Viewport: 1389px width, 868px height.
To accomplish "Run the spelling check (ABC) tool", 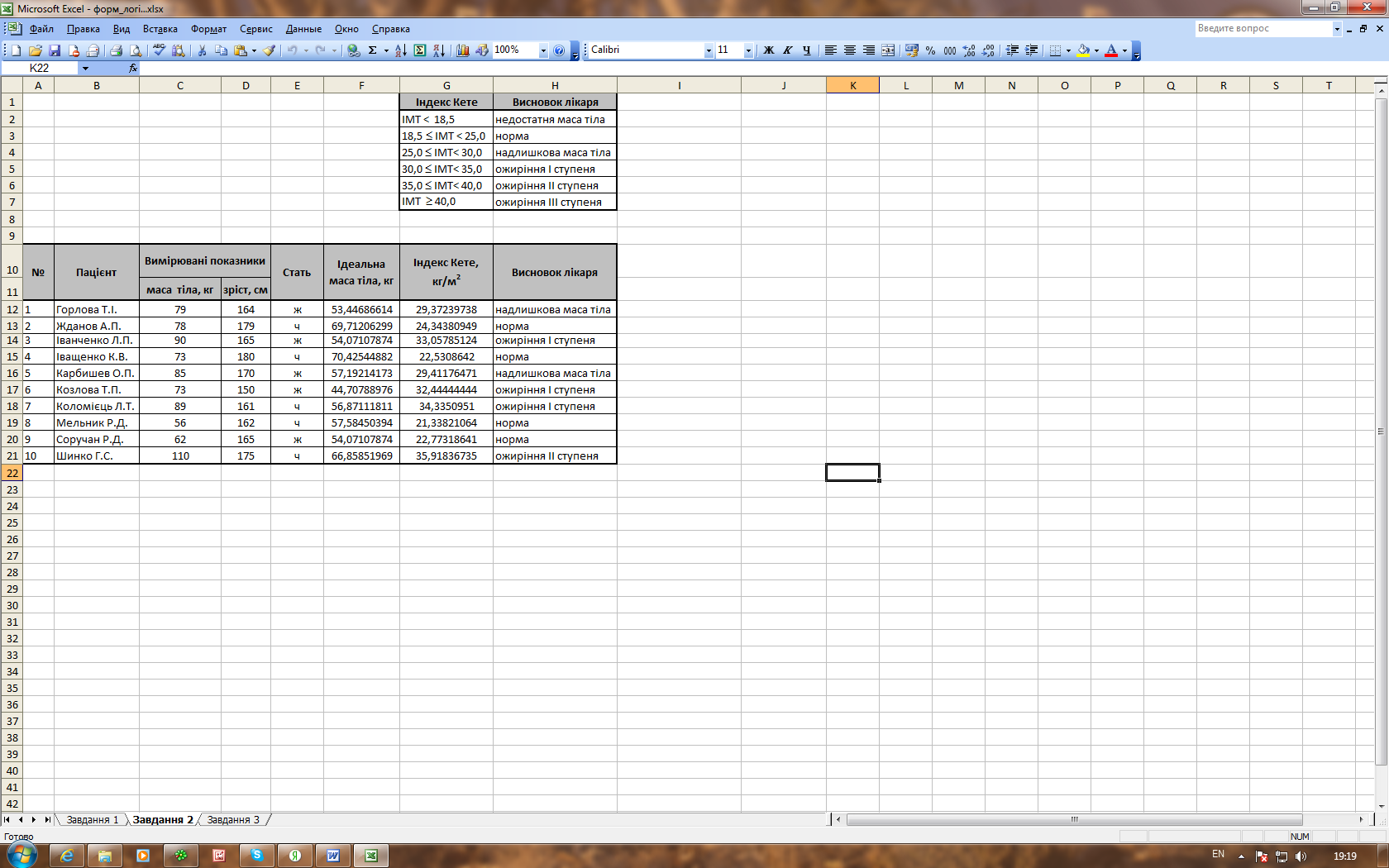I will click(159, 50).
